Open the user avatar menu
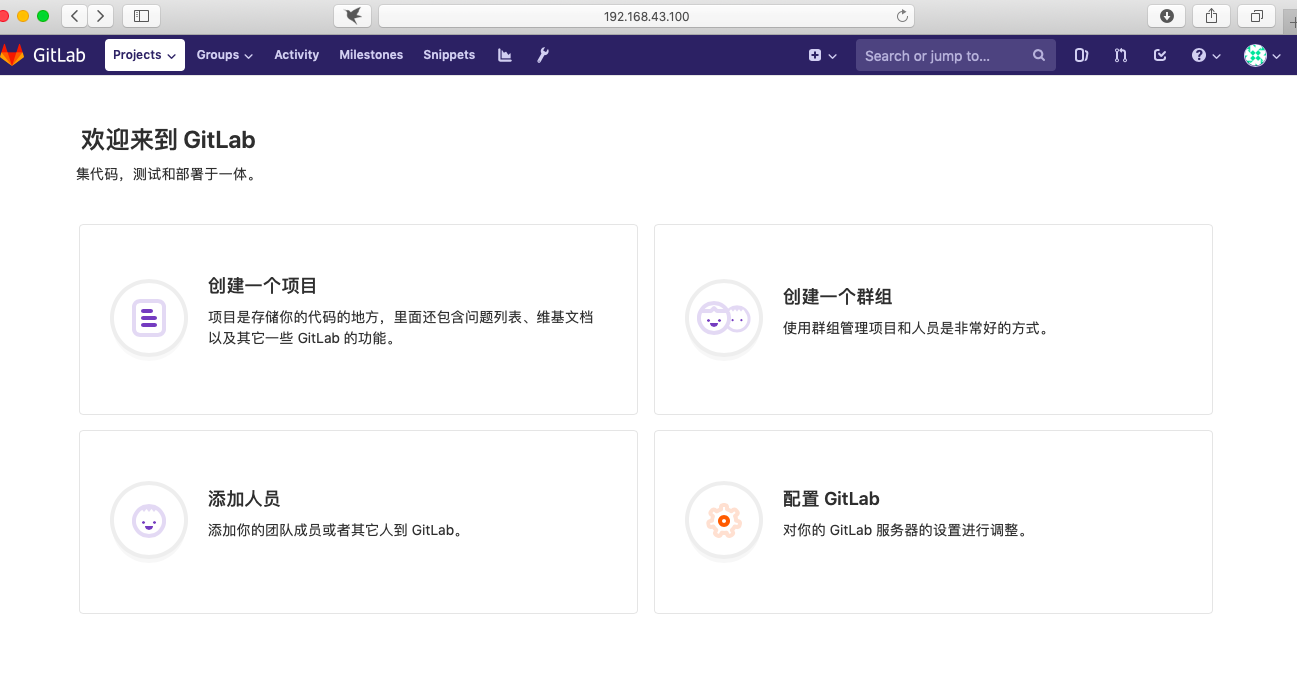 (1262, 56)
